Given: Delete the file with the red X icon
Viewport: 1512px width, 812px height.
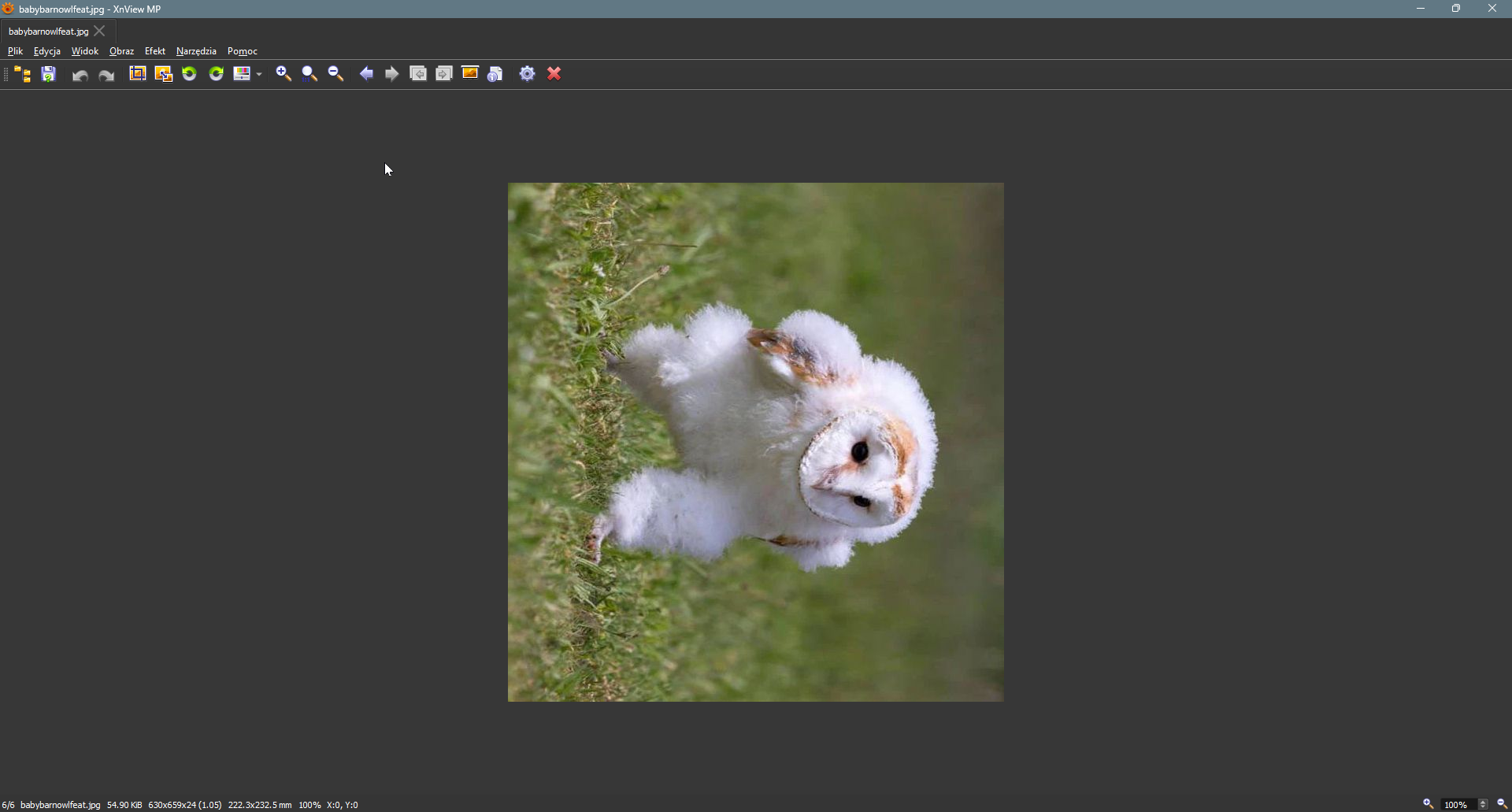Looking at the screenshot, I should (554, 74).
